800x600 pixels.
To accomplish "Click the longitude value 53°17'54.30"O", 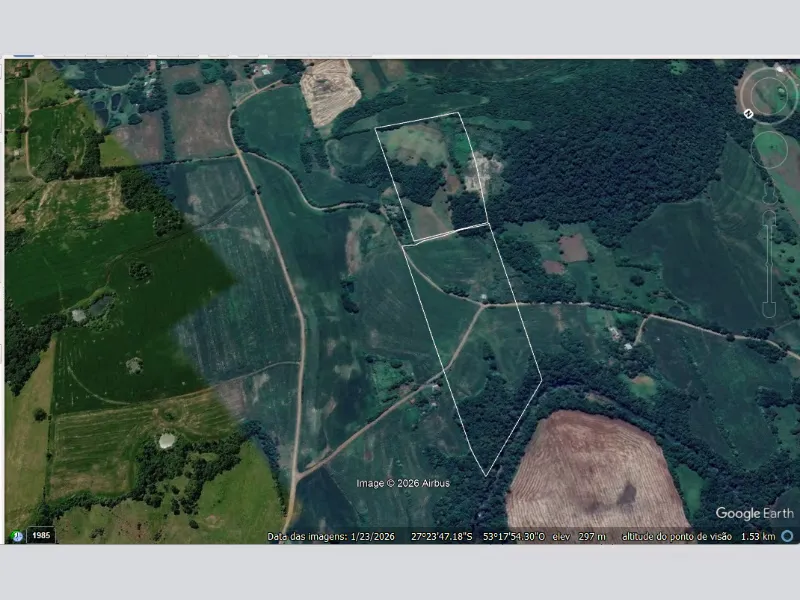I will coord(514,536).
